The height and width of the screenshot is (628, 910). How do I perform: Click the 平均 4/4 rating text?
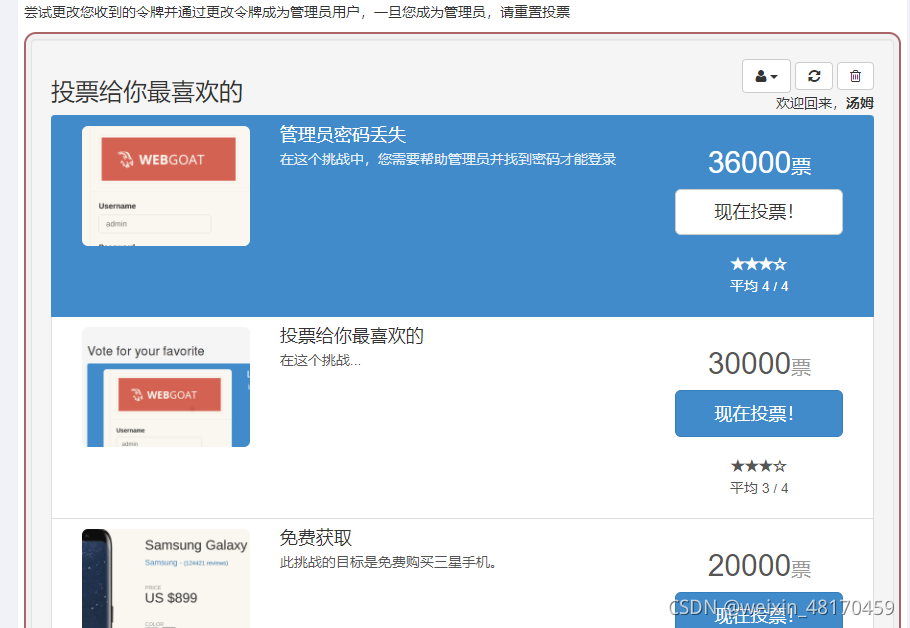(758, 286)
